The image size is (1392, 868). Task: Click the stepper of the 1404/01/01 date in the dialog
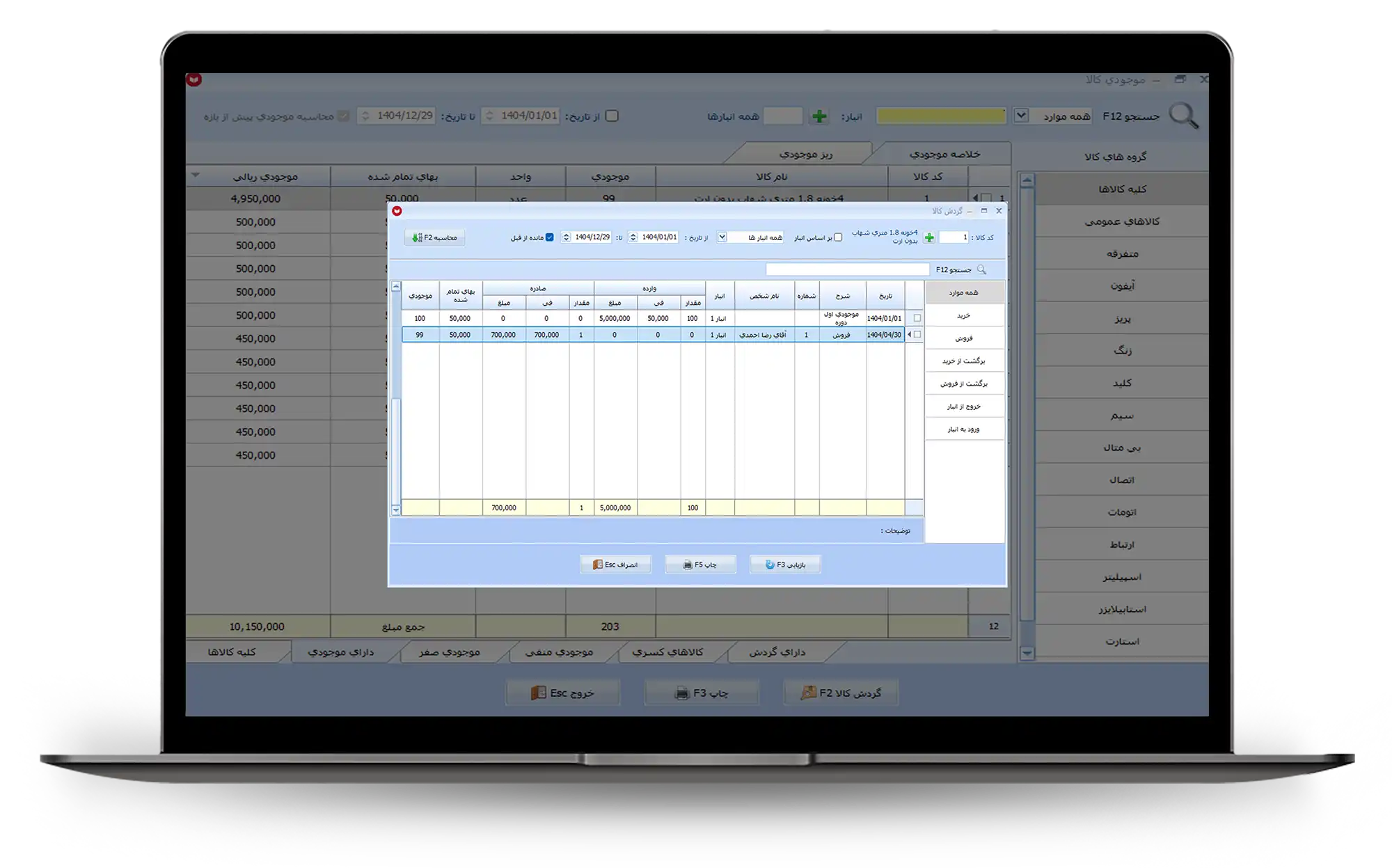pos(633,237)
